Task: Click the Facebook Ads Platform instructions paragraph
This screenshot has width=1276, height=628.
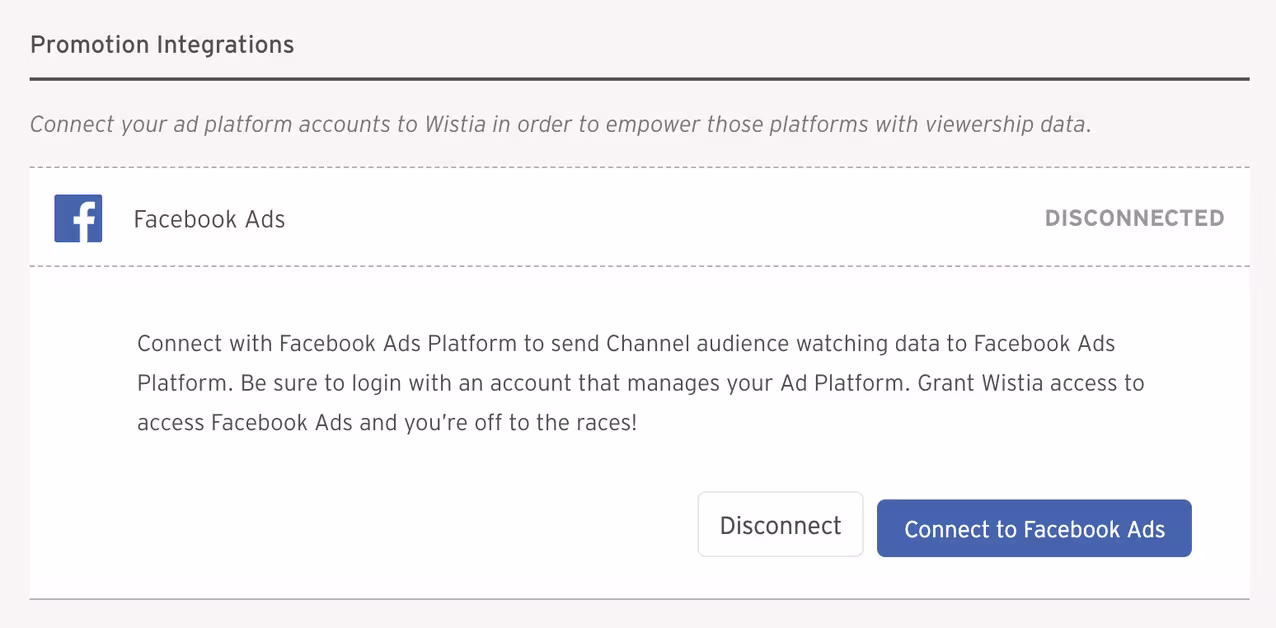Action: tap(640, 383)
